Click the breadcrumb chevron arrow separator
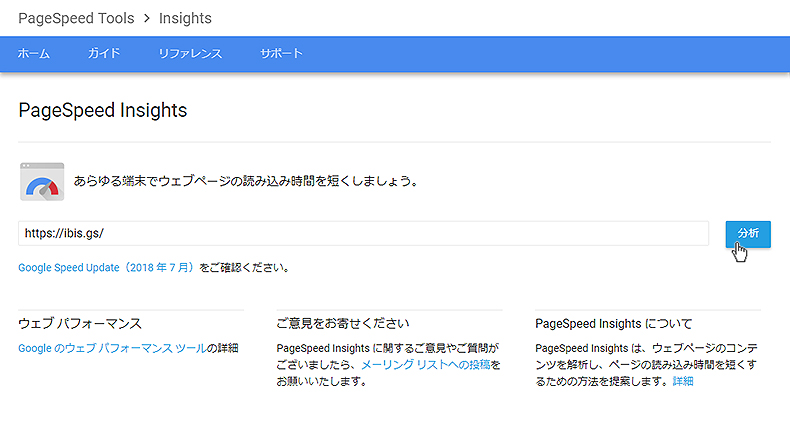 coord(147,19)
